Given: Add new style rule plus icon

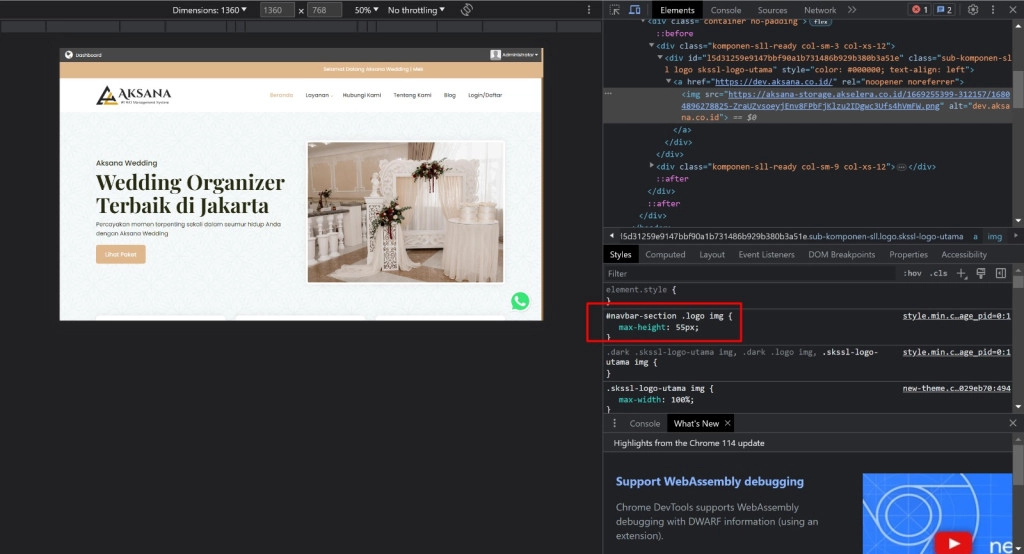Looking at the screenshot, I should [961, 274].
